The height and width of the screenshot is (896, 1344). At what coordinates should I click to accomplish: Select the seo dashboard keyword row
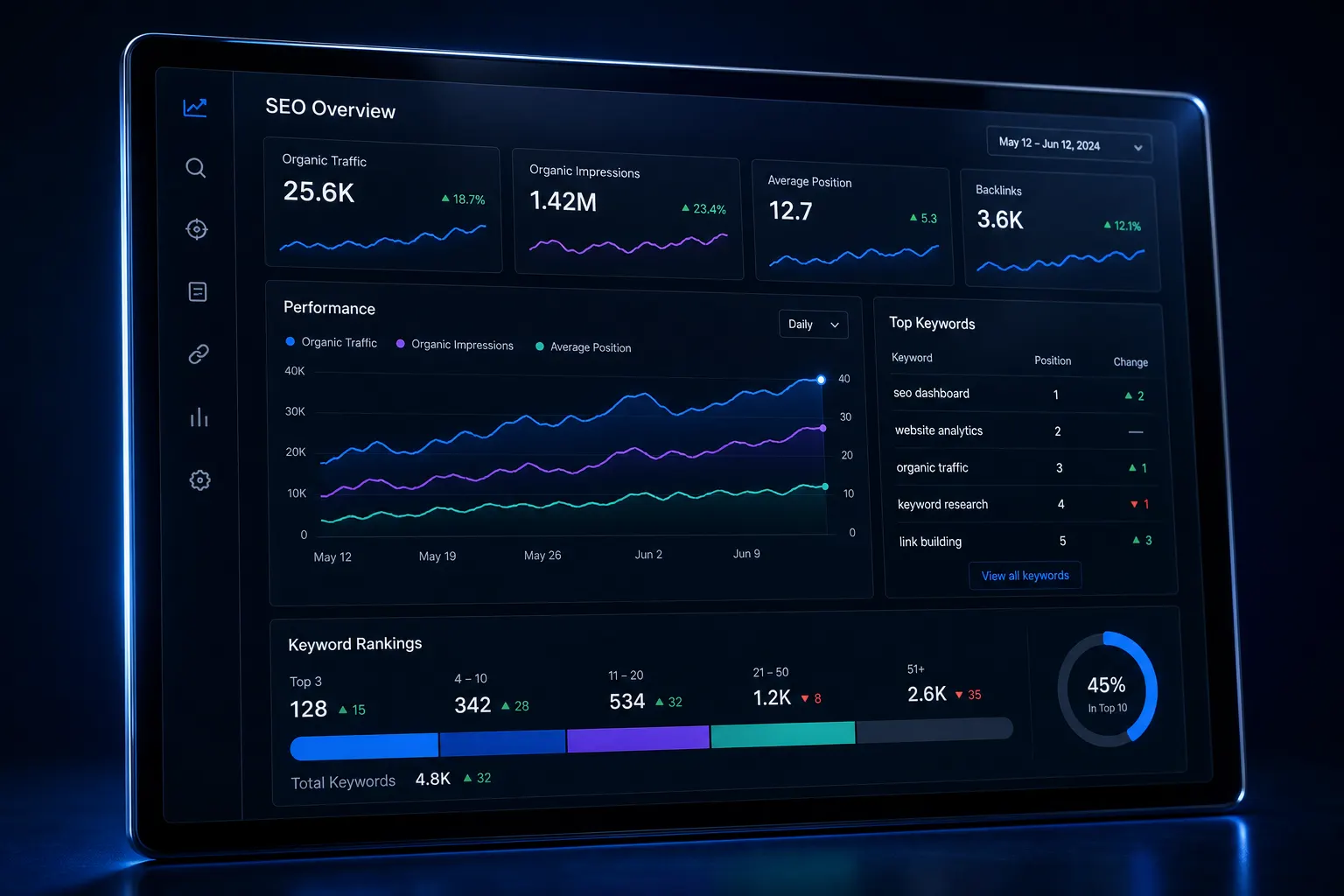click(x=1019, y=394)
